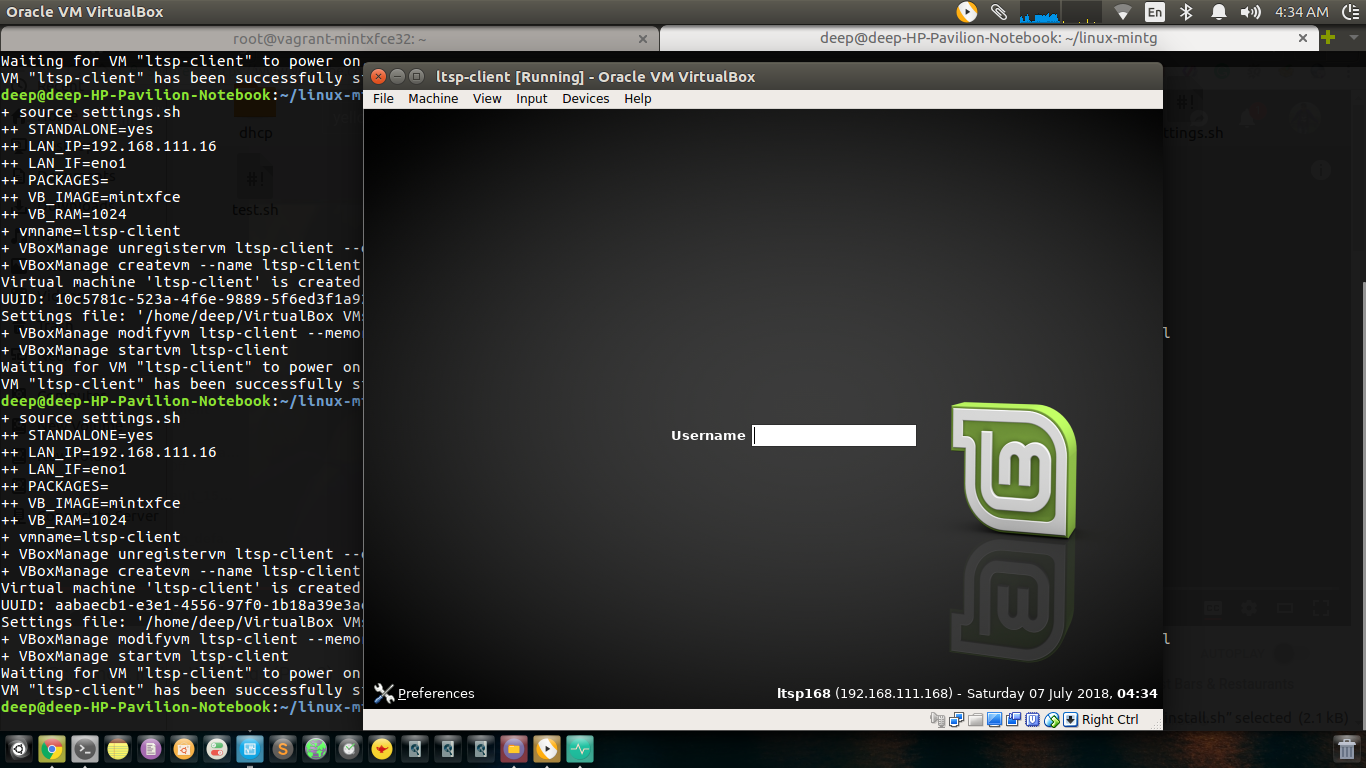Click the display settings status icon
Image resolution: width=1366 pixels, height=768 pixels.
(x=994, y=719)
